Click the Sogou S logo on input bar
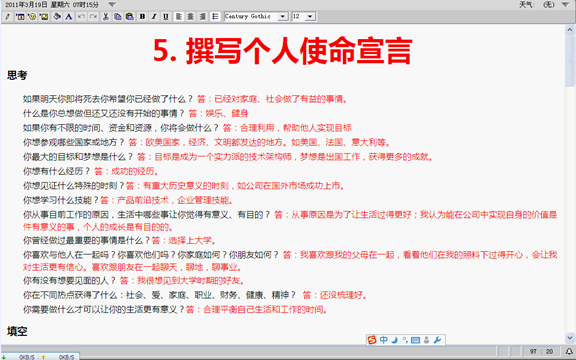Screen dimensions: 576x360 (x=372, y=340)
